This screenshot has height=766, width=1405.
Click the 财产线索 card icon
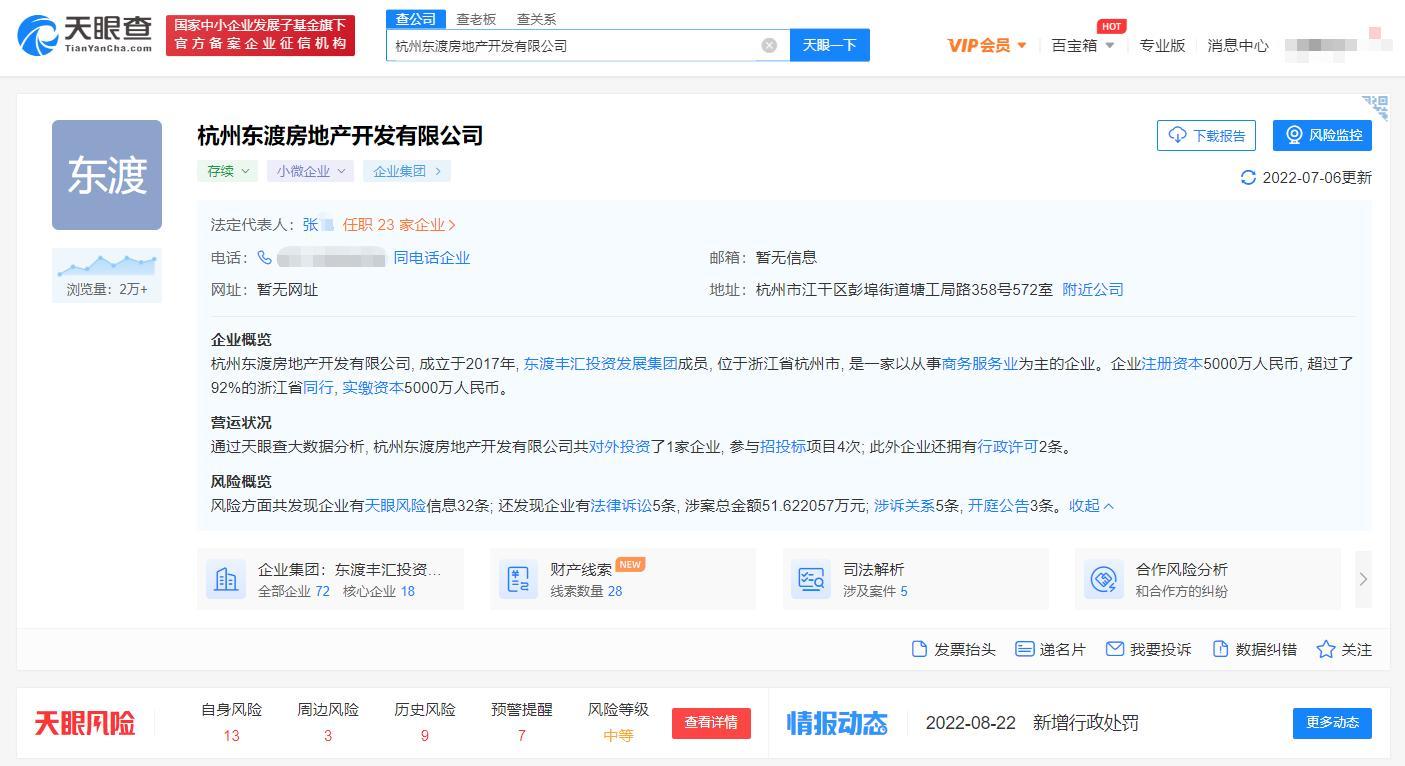[518, 579]
